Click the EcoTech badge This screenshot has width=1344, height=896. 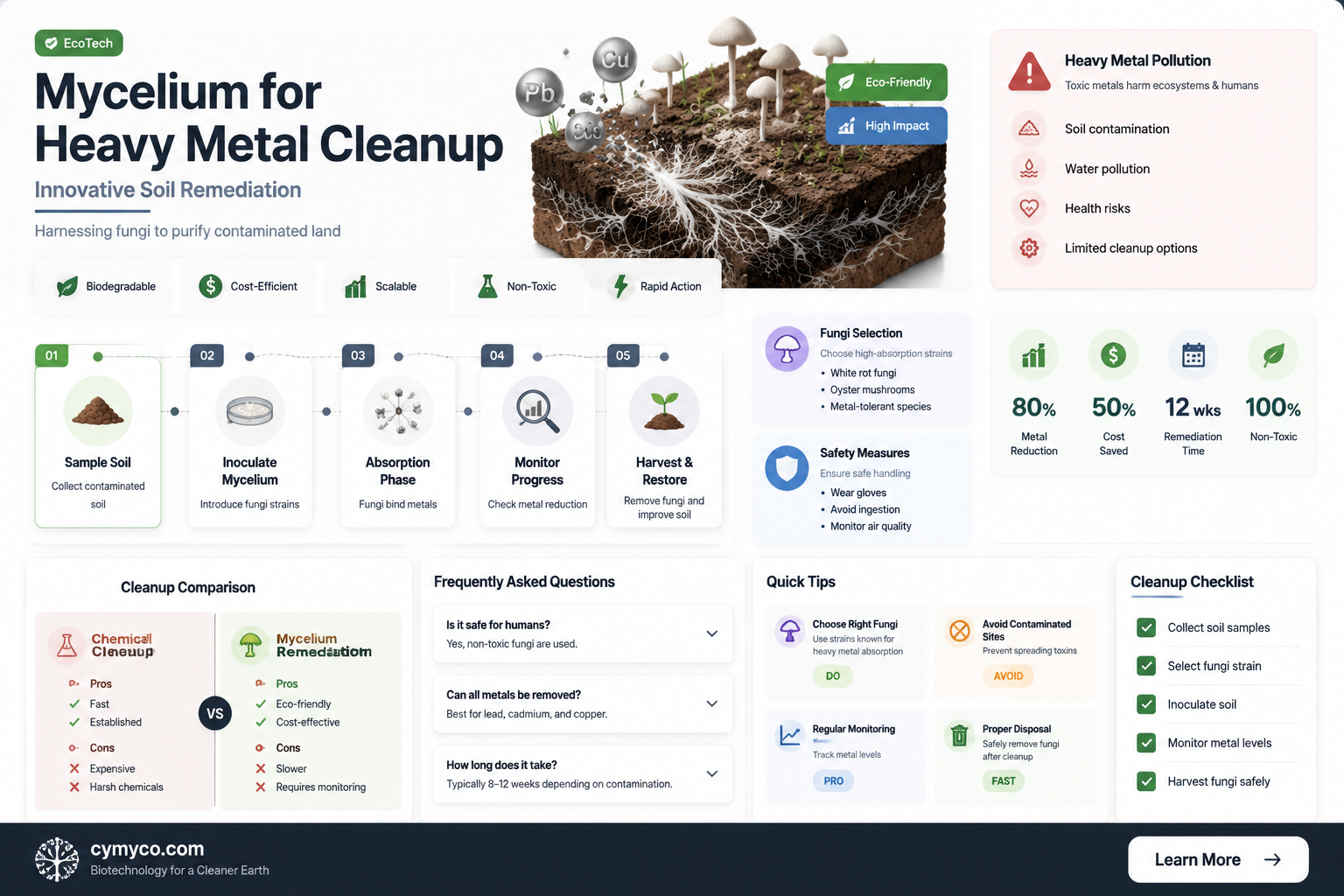coord(79,43)
